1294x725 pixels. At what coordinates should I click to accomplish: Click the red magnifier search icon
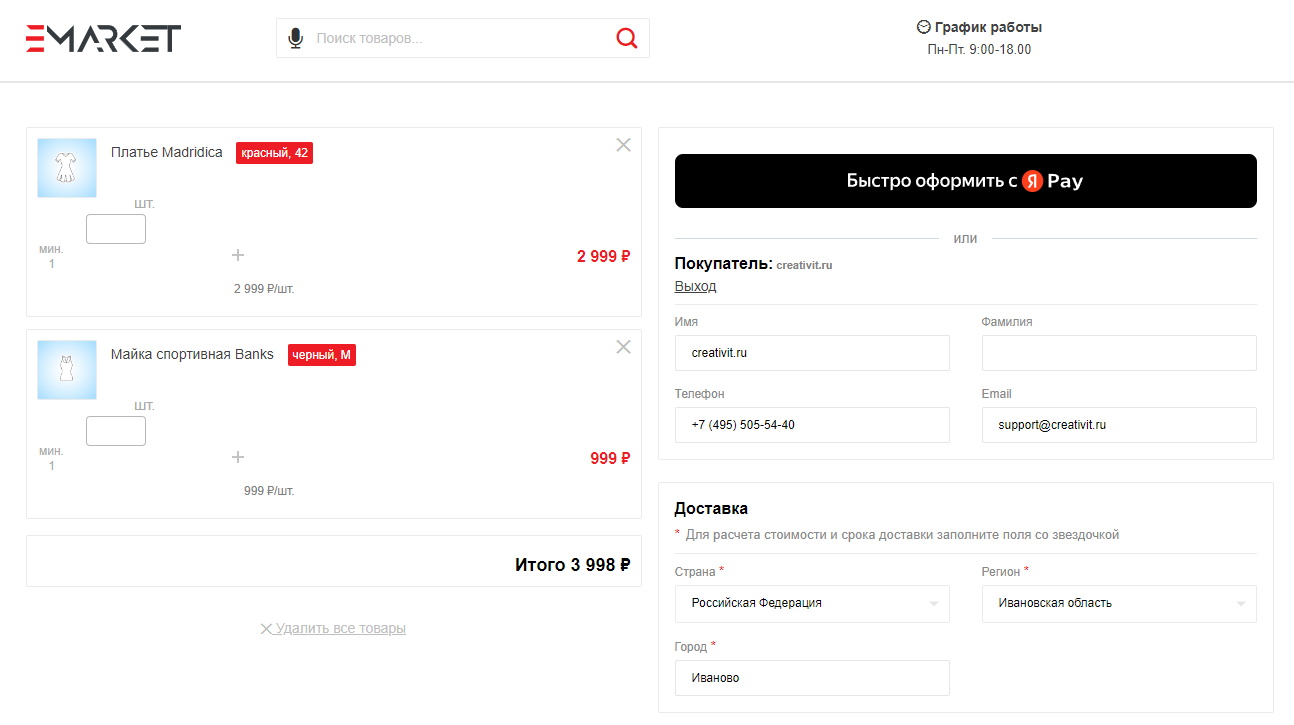[627, 38]
